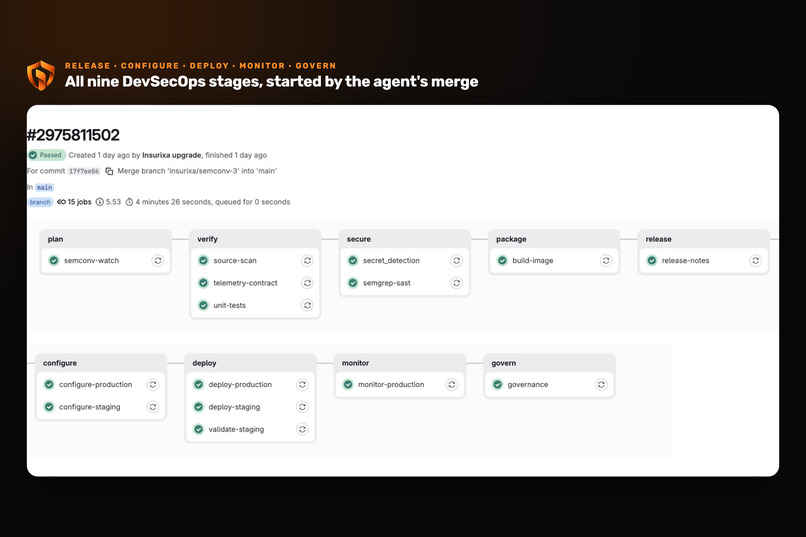The image size is (806, 537).
Task: Click the plan stage header
Action: click(x=105, y=239)
